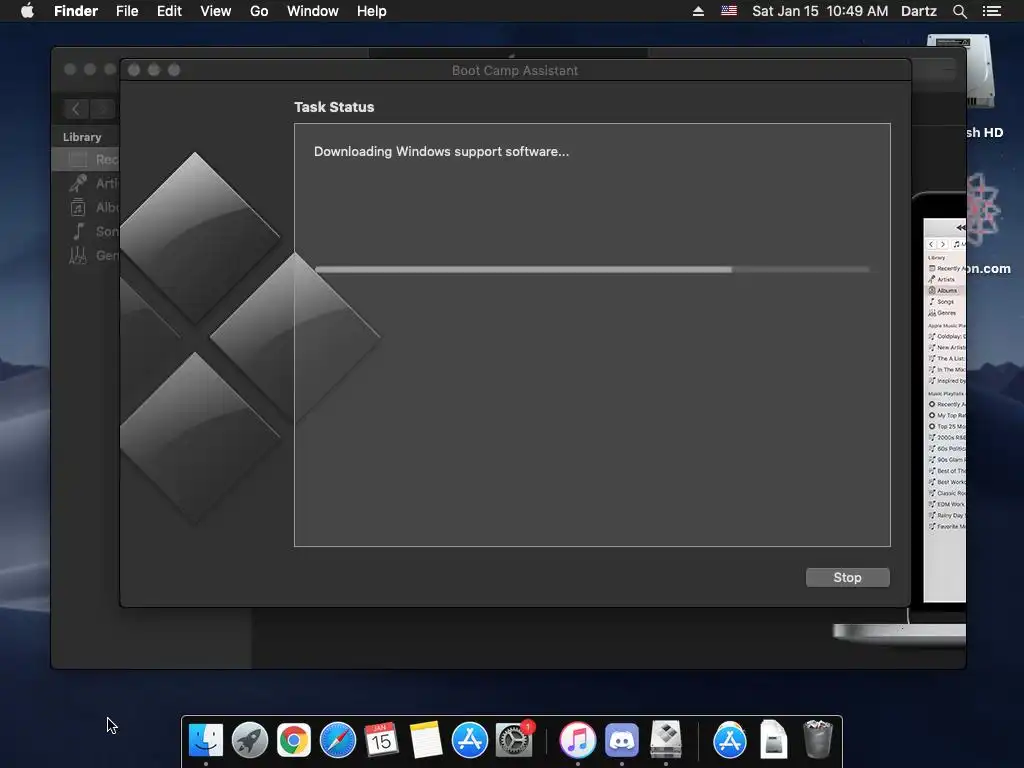Click the desktop icon labeled ending '.com'
This screenshot has height=768, width=1024.
point(984,209)
